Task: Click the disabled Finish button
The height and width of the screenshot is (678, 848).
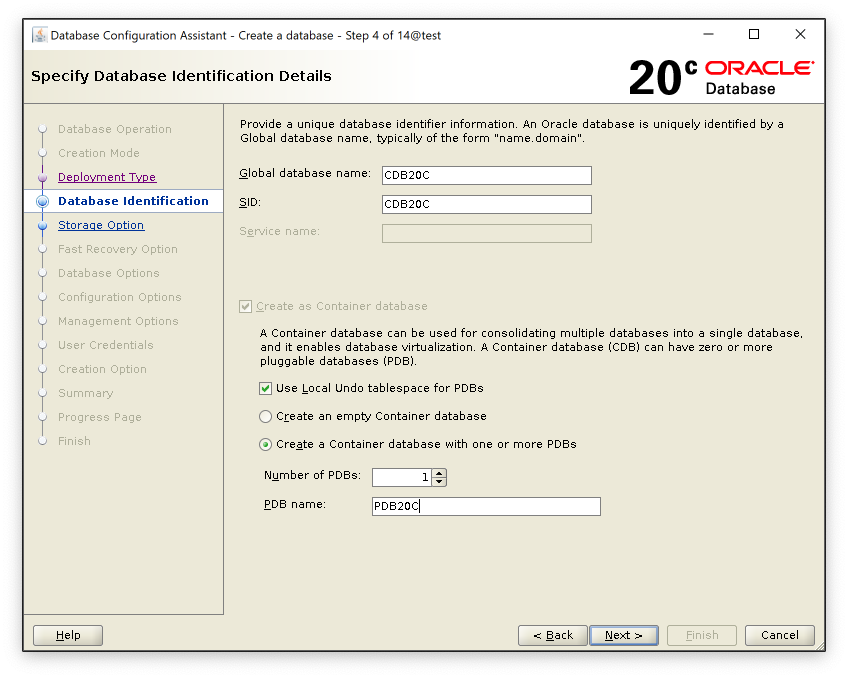Action: click(x=702, y=635)
